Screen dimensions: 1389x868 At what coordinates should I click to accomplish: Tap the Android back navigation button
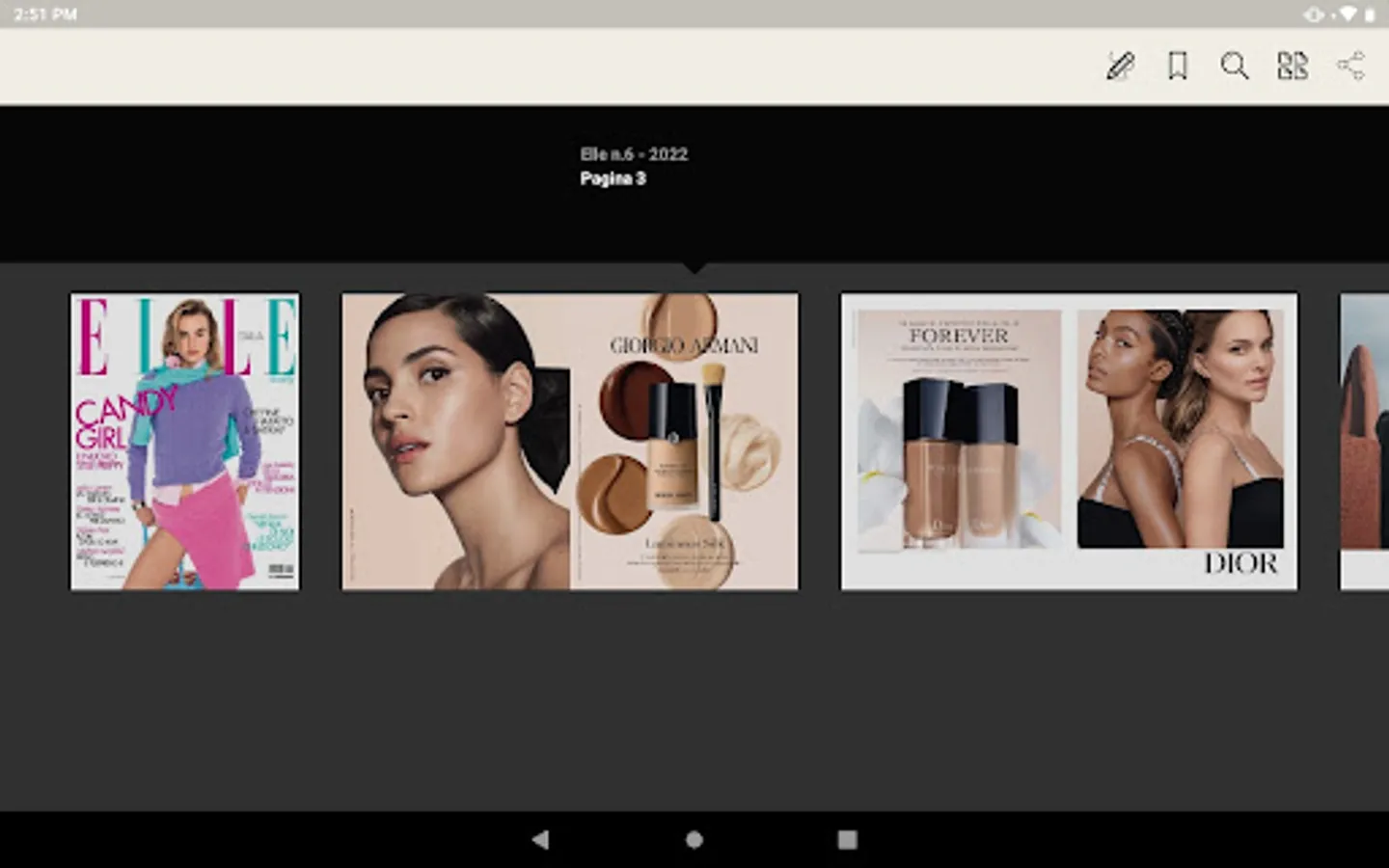[x=540, y=840]
